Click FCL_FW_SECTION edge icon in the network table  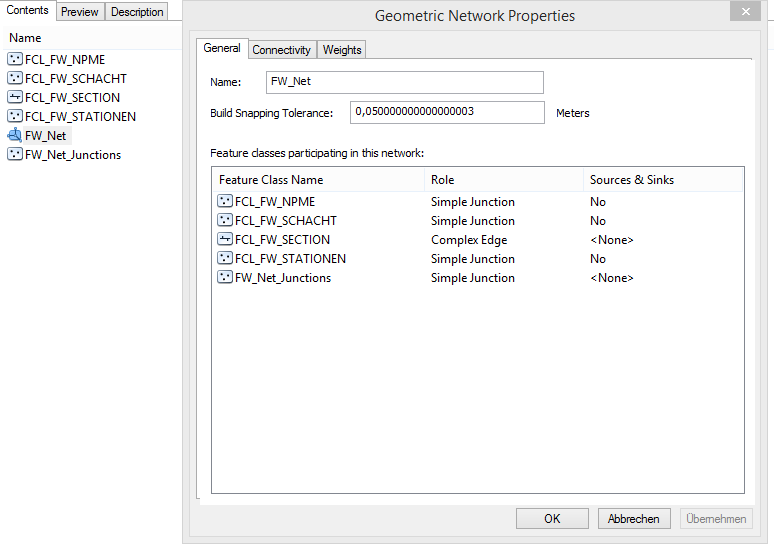click(225, 240)
